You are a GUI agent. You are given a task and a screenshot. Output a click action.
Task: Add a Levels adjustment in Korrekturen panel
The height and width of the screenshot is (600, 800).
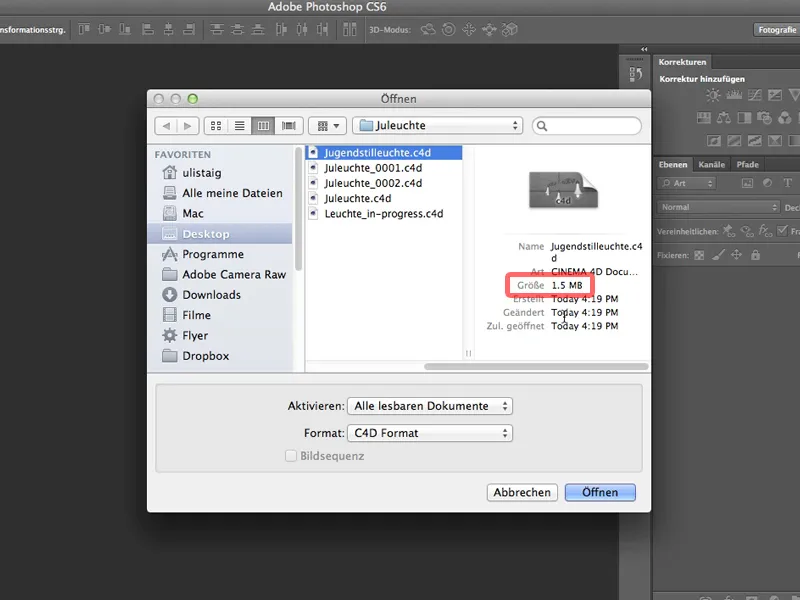pos(734,95)
